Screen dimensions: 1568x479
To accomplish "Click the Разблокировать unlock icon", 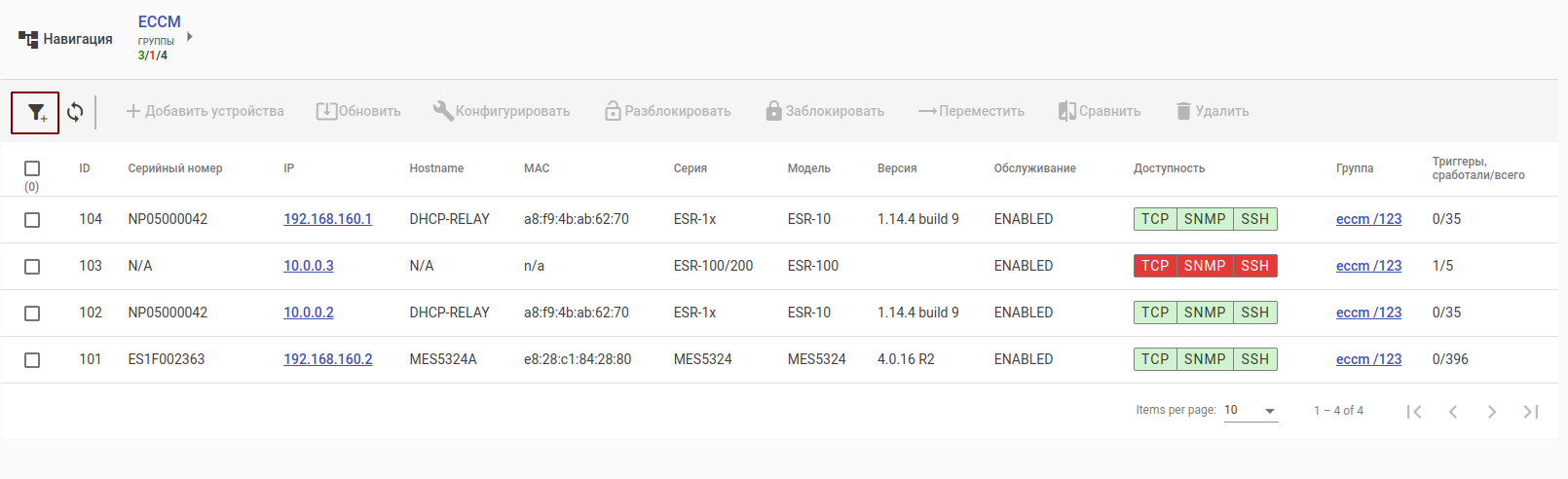I will tap(613, 111).
